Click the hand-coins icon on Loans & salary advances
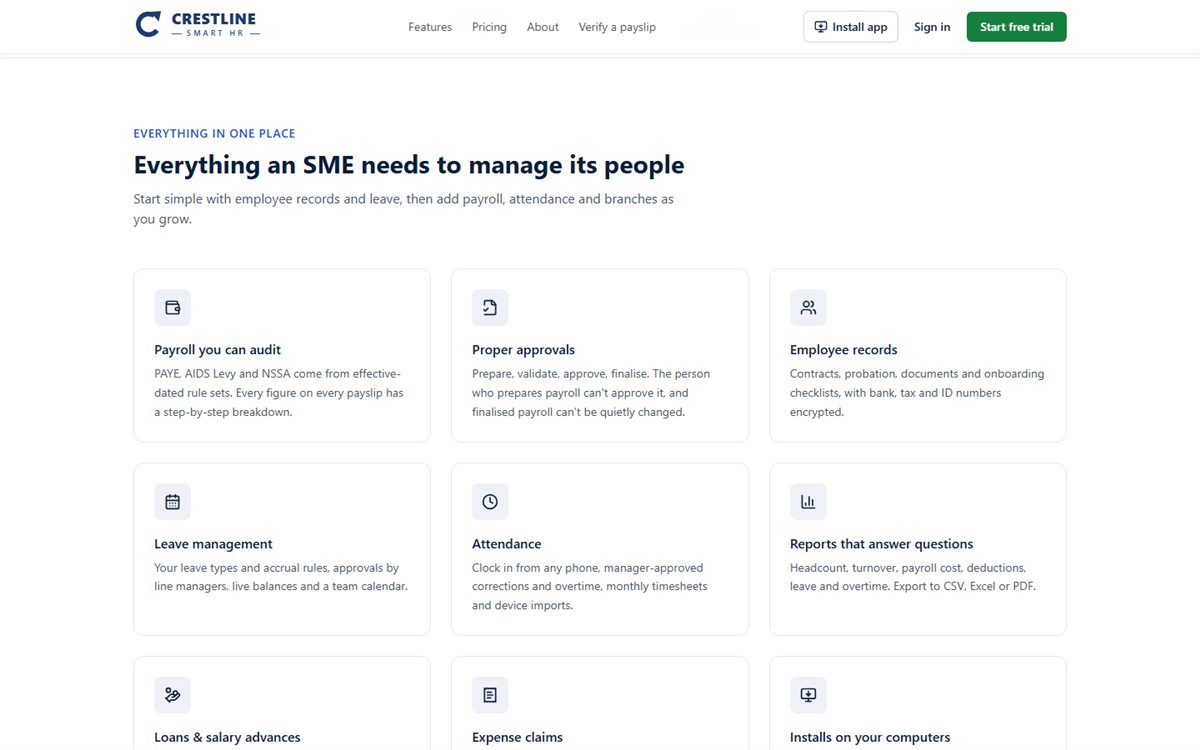 pos(172,695)
